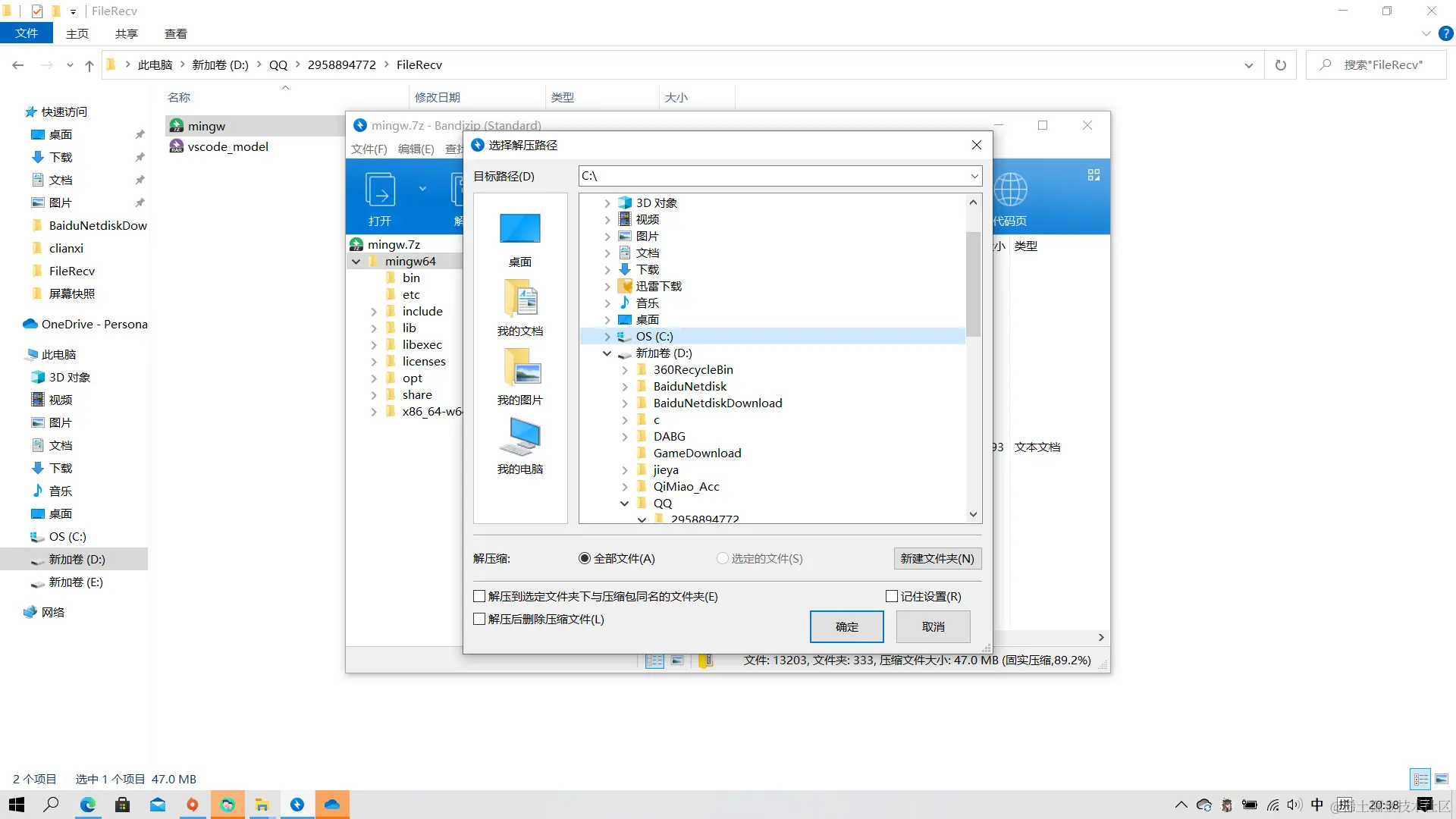Click the Code Page globe icon
Viewport: 1456px width, 819px height.
tap(1010, 190)
